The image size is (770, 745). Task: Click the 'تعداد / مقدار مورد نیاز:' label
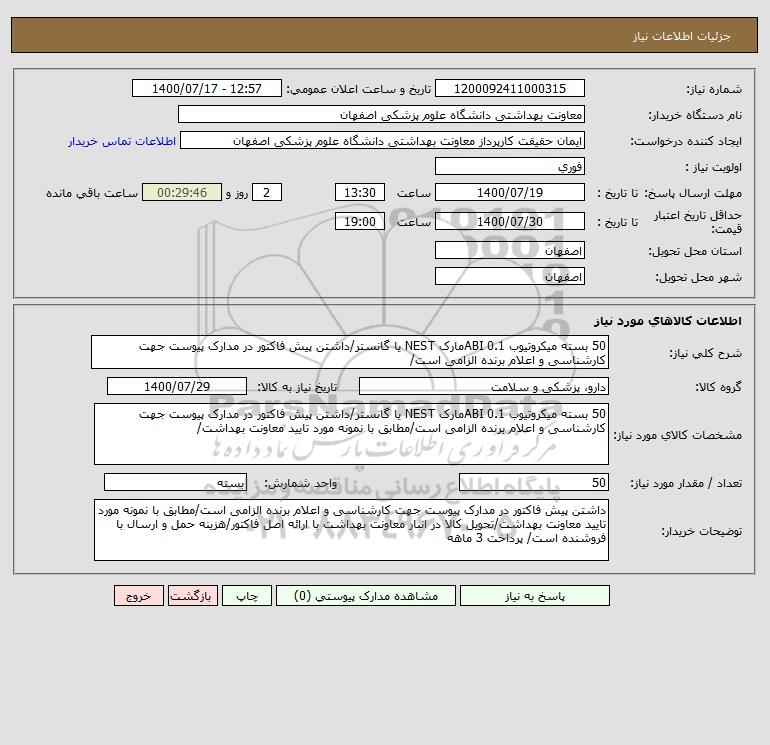click(686, 483)
